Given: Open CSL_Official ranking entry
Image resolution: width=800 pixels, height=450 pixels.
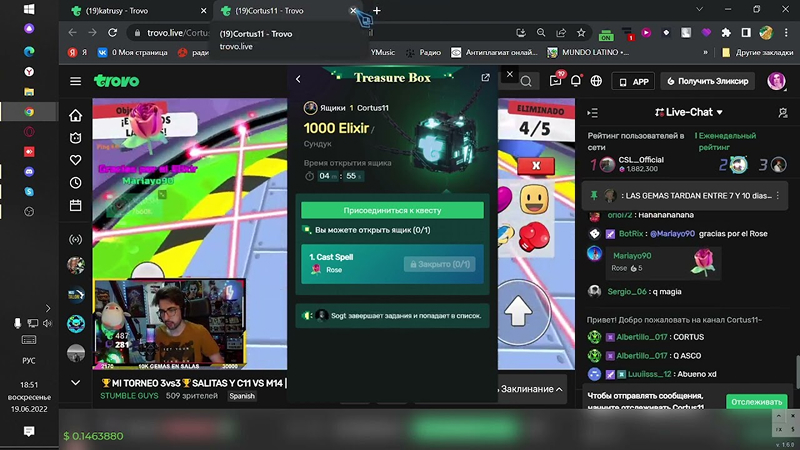Looking at the screenshot, I should click(629, 164).
